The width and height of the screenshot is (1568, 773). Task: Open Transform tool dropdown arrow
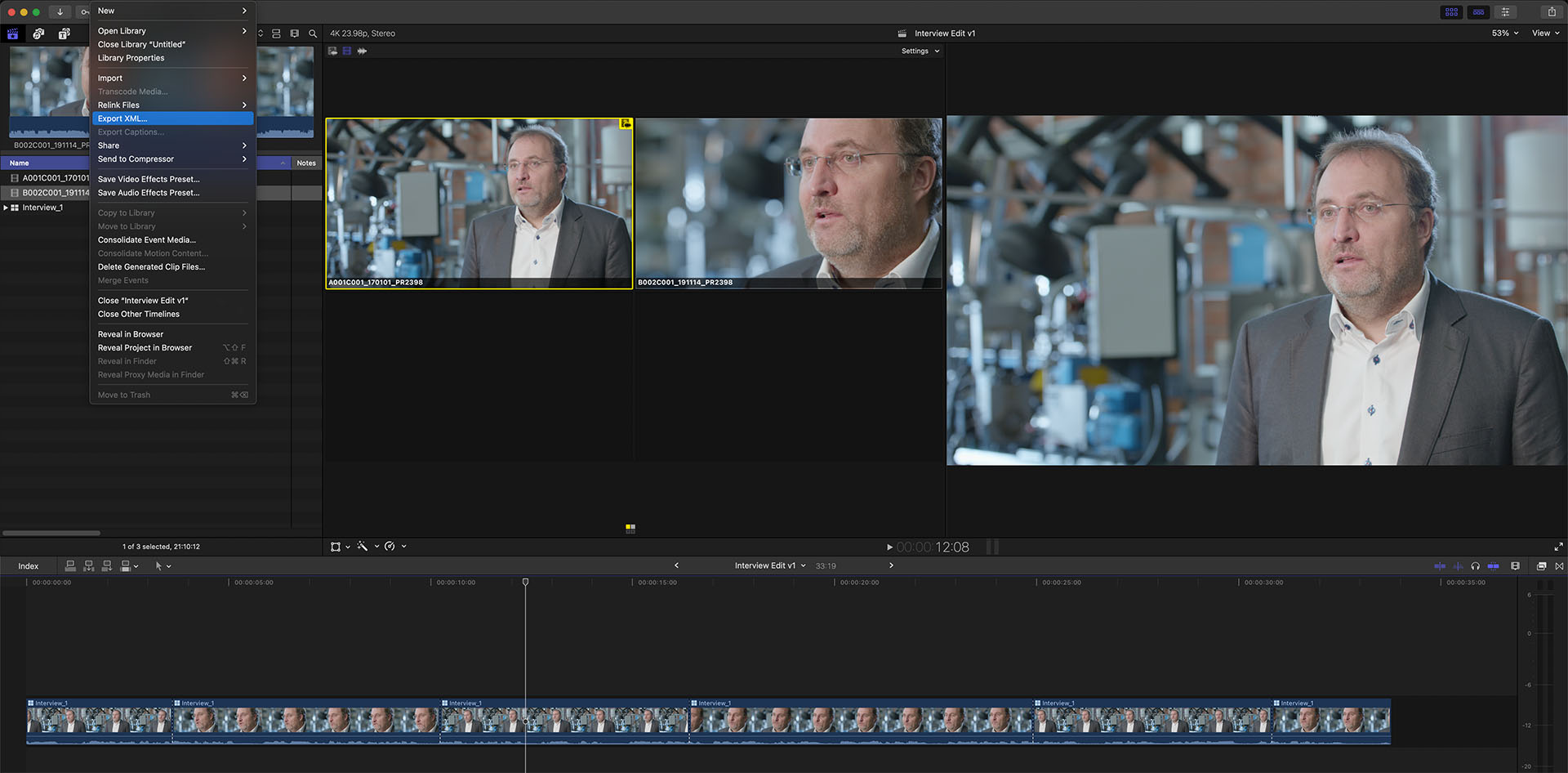click(348, 547)
